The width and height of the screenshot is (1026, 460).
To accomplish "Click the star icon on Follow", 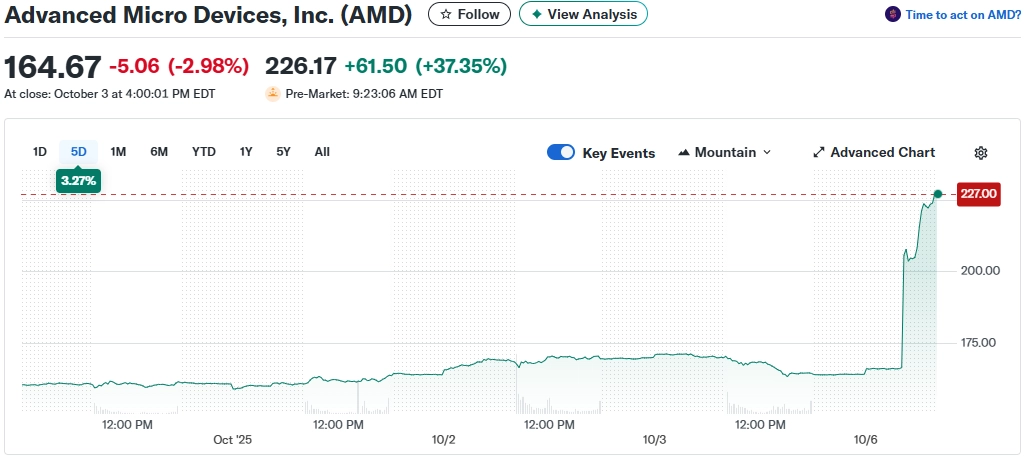I will tap(446, 14).
